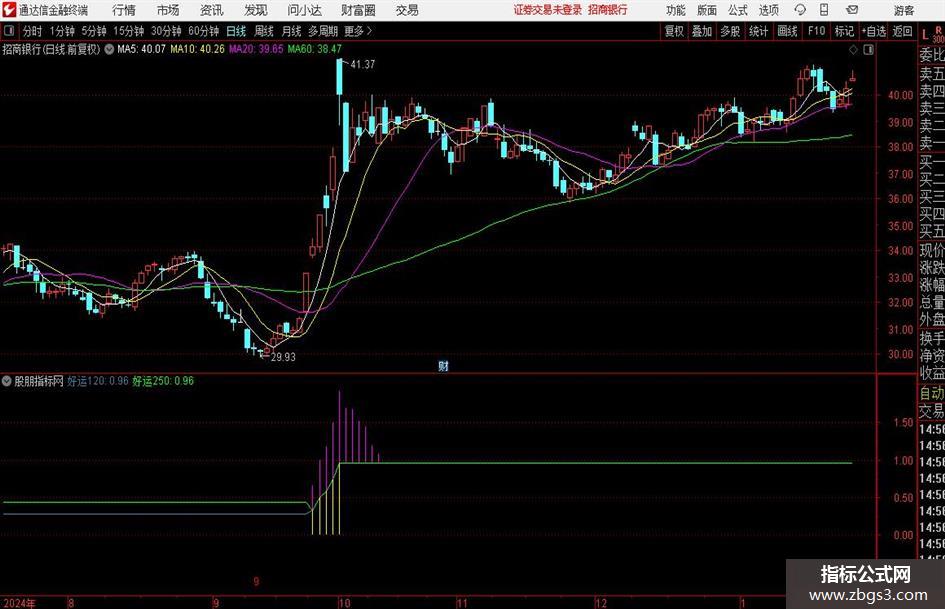Open the 功能 menu
The height and width of the screenshot is (609, 945).
(x=676, y=10)
